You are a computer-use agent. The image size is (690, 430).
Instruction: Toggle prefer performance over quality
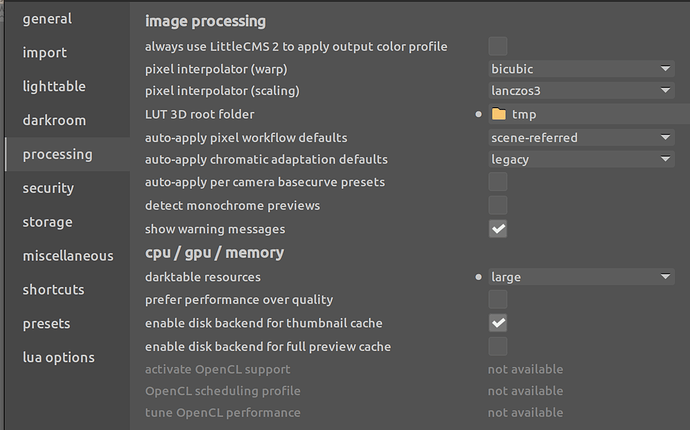coord(497,299)
